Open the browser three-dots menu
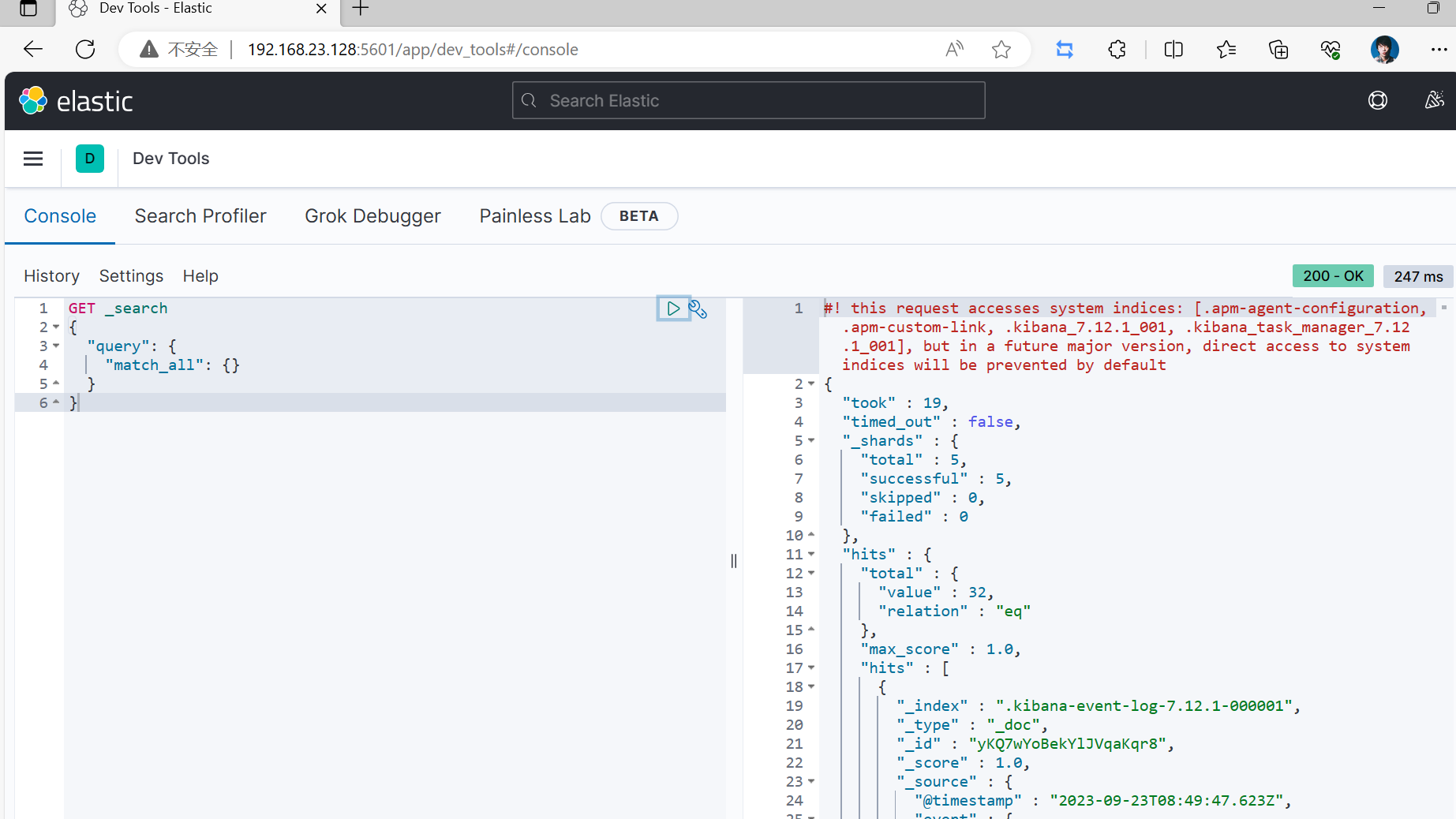The height and width of the screenshot is (819, 1456). point(1439,50)
